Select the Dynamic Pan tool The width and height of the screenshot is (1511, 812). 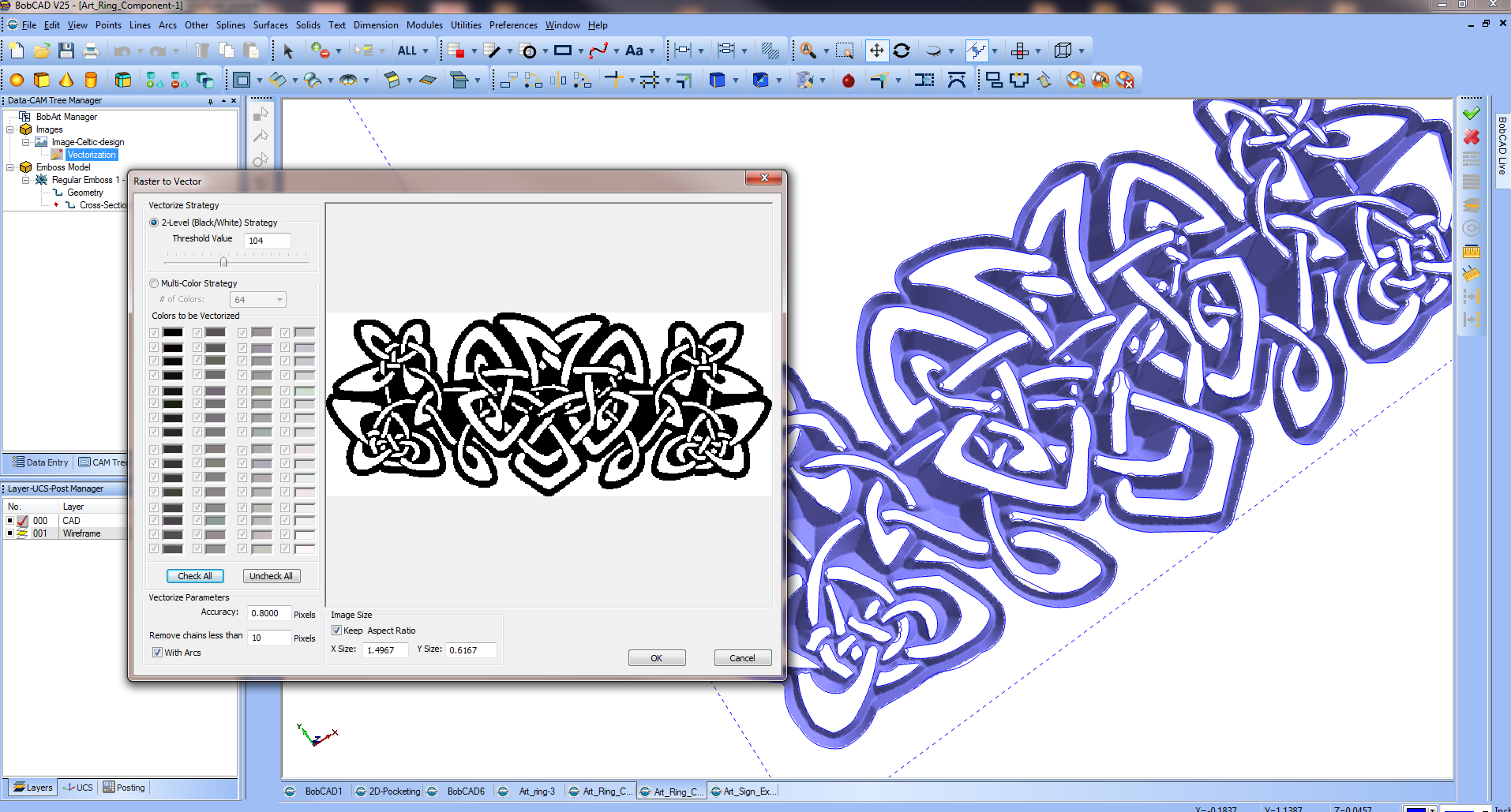pyautogui.click(x=877, y=51)
